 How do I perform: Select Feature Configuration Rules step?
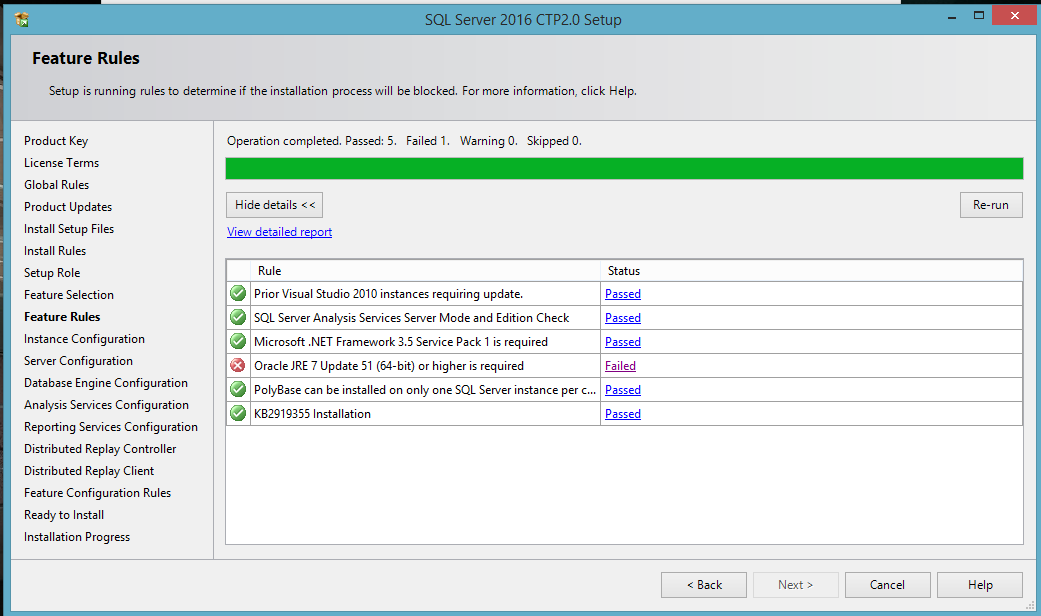(98, 493)
